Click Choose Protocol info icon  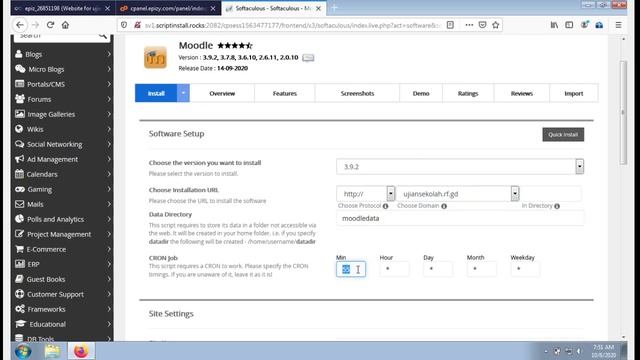(x=385, y=206)
